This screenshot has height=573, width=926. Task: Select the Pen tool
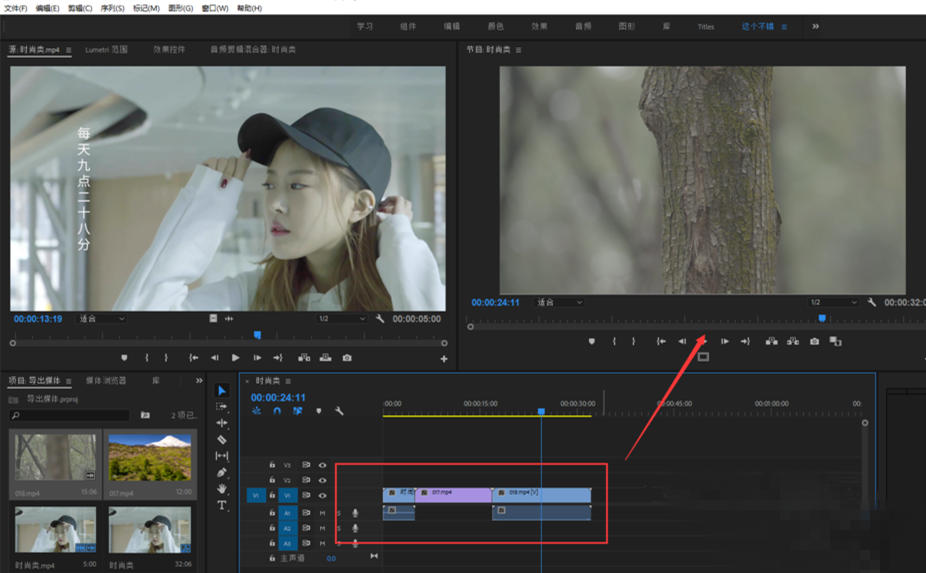[x=222, y=472]
